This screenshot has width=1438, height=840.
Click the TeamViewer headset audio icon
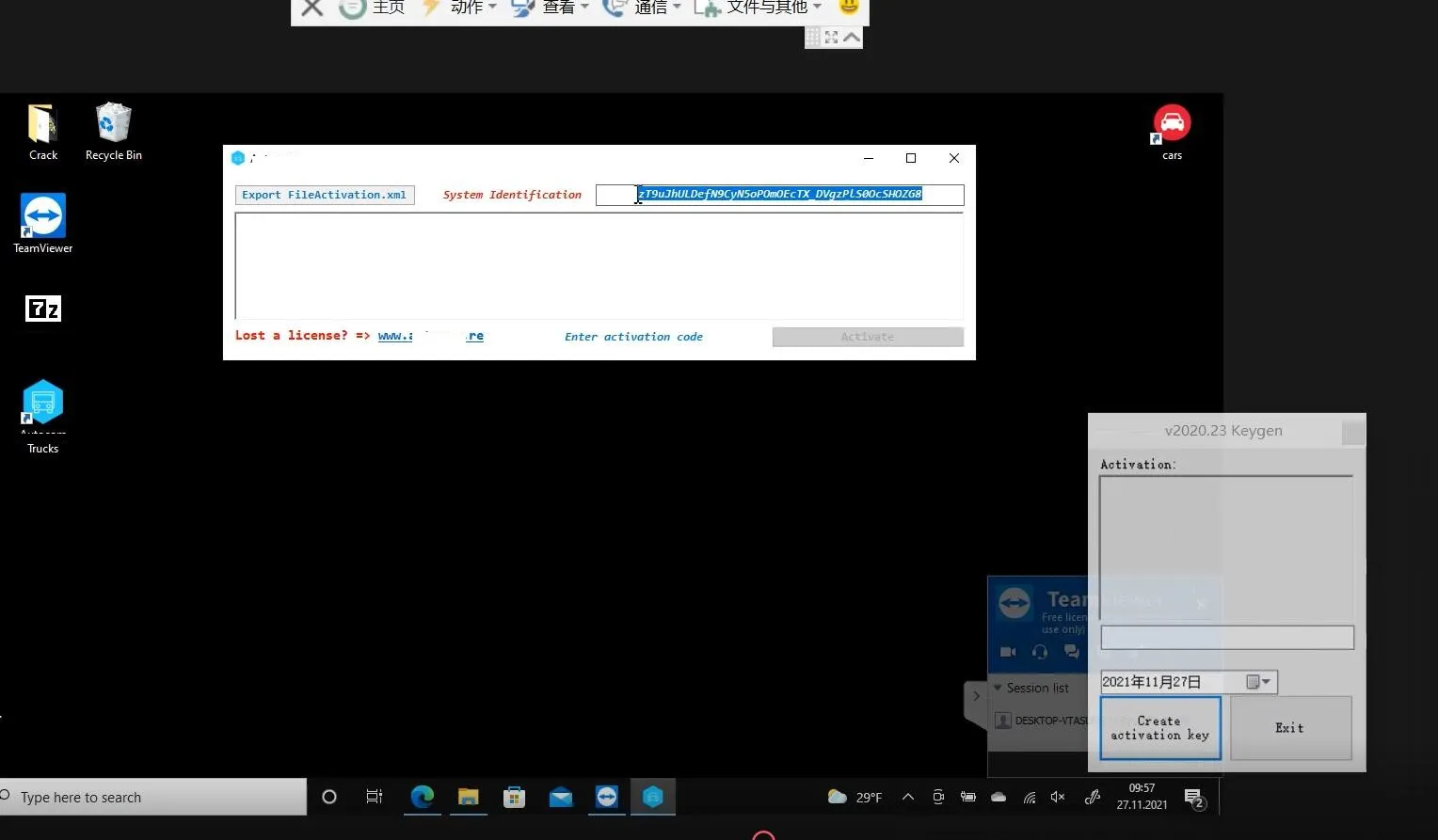coord(1039,652)
